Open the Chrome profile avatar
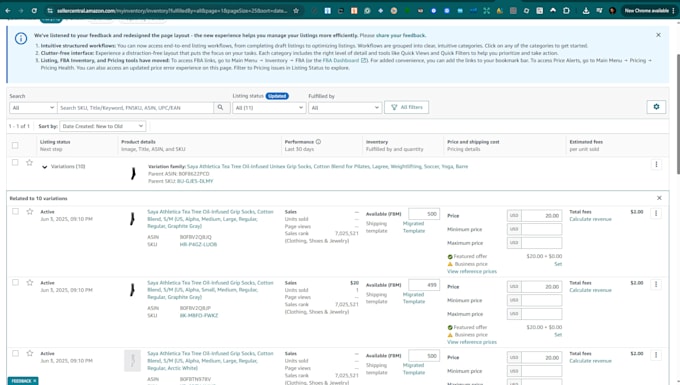This screenshot has height=385, width=680. coord(612,10)
